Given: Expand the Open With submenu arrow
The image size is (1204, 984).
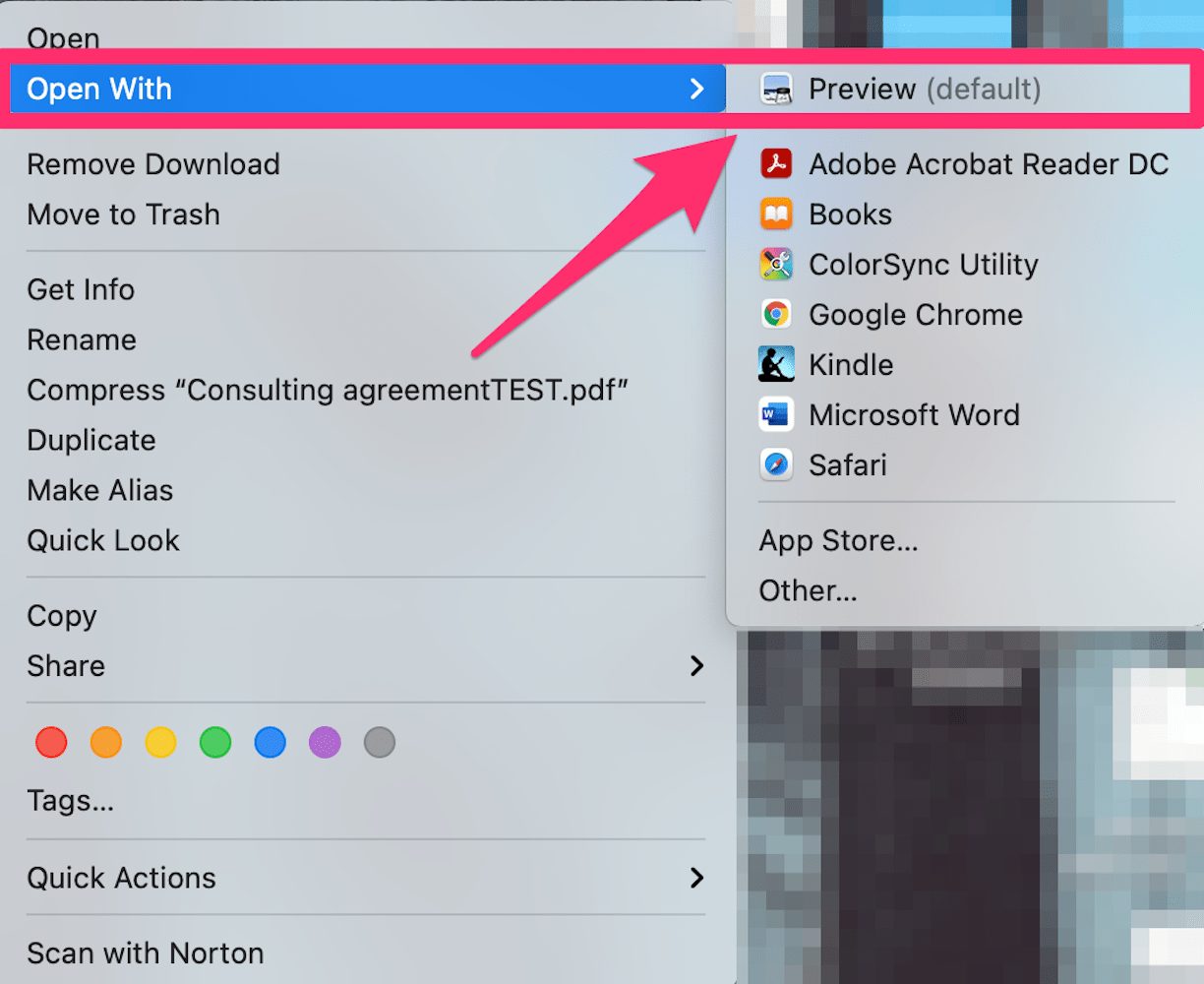Looking at the screenshot, I should point(697,90).
